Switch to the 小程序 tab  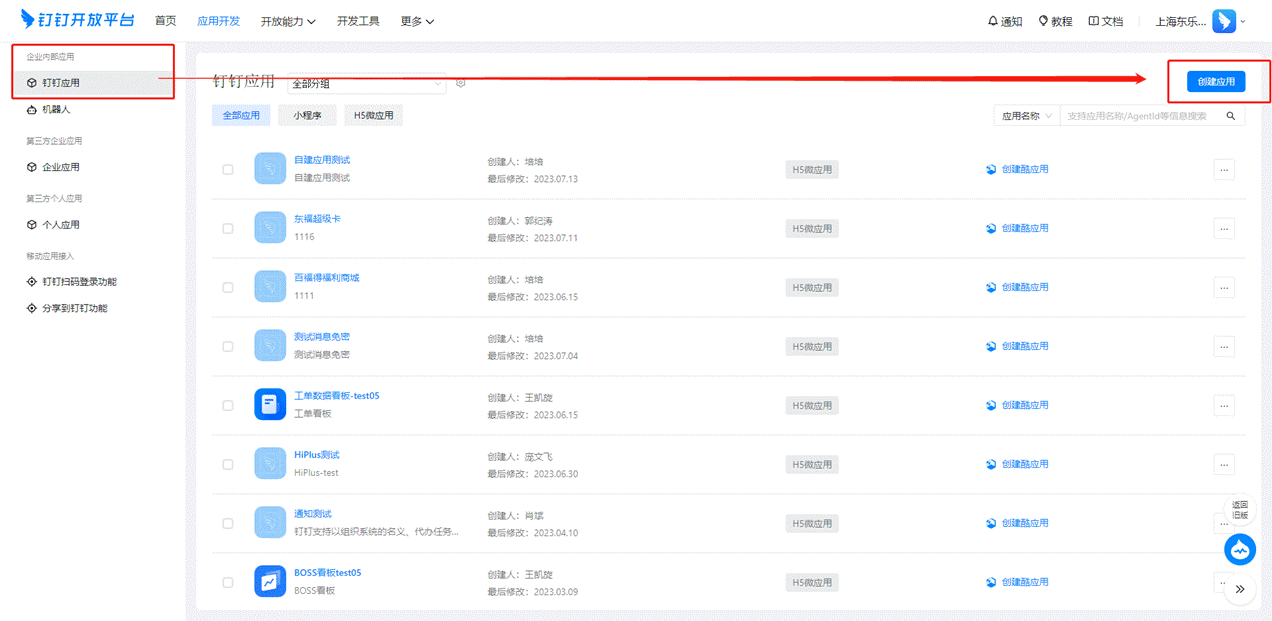coord(307,115)
